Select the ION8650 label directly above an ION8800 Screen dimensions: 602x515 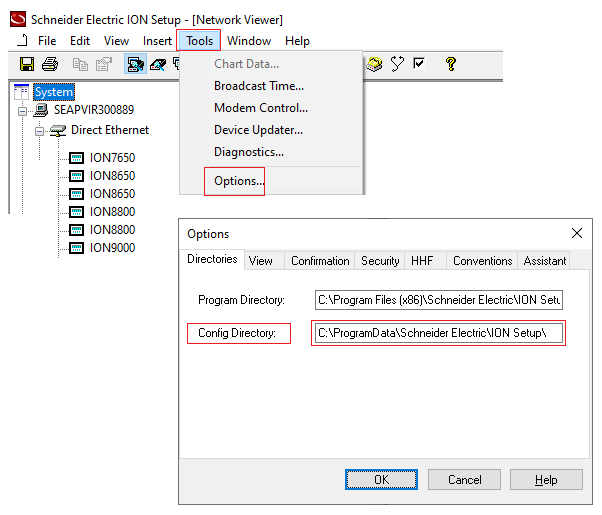click(x=112, y=194)
